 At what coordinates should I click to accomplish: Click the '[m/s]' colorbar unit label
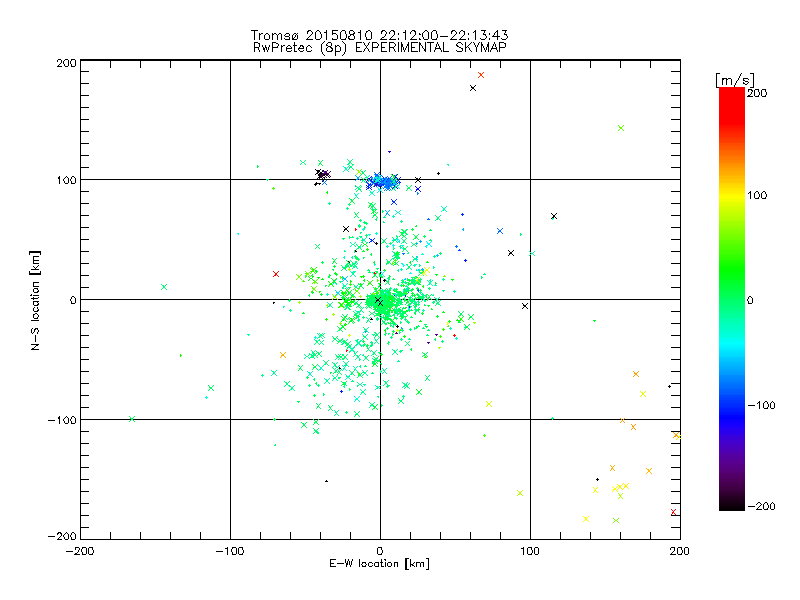pyautogui.click(x=734, y=80)
